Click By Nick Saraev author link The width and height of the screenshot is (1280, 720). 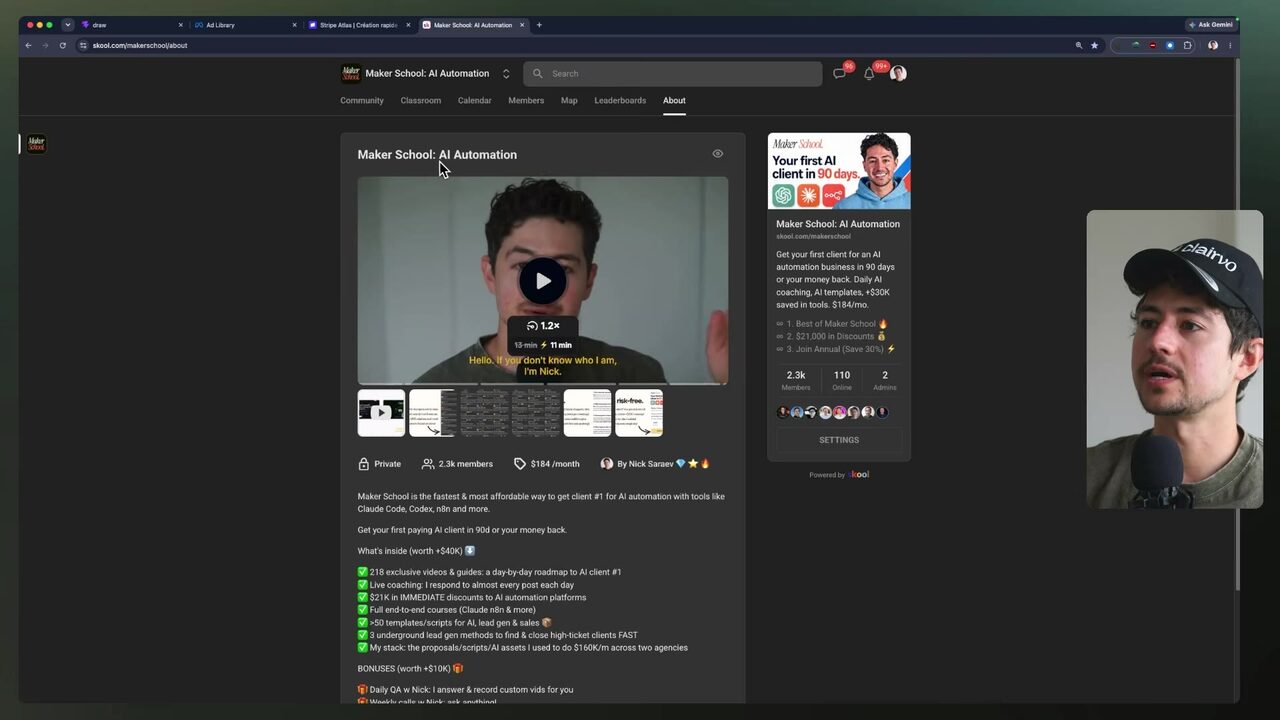(655, 464)
